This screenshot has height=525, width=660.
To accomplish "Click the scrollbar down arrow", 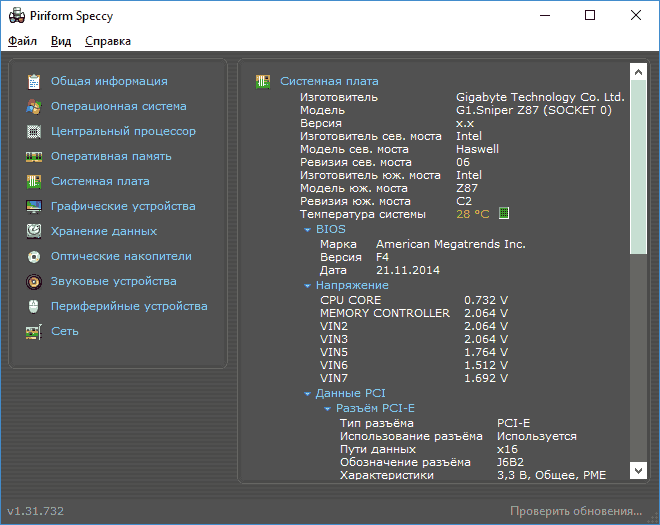I will click(638, 470).
